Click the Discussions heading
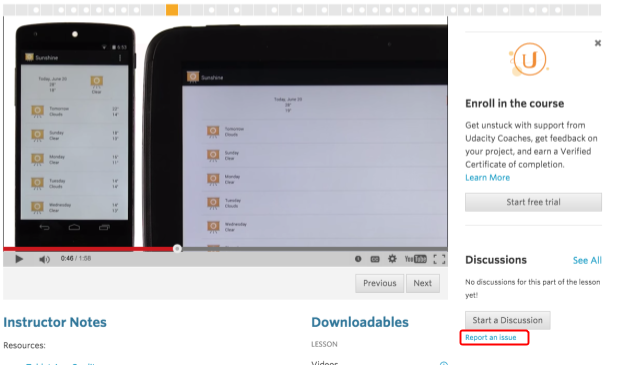 [496, 260]
